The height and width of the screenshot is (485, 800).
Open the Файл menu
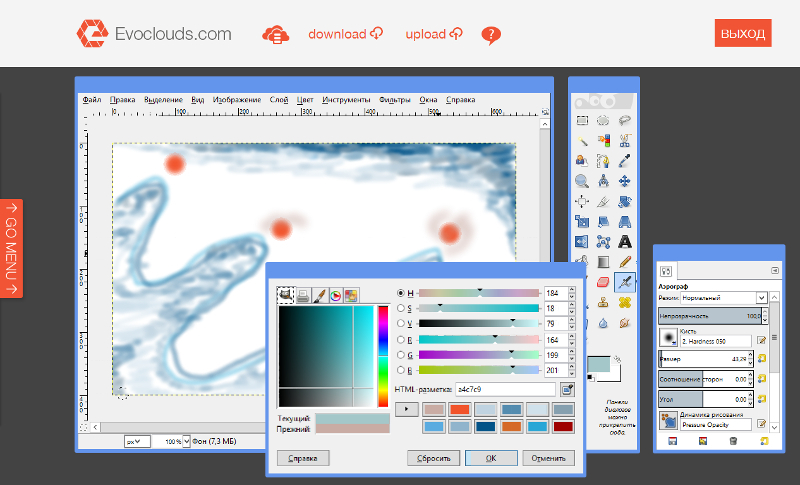(x=92, y=99)
